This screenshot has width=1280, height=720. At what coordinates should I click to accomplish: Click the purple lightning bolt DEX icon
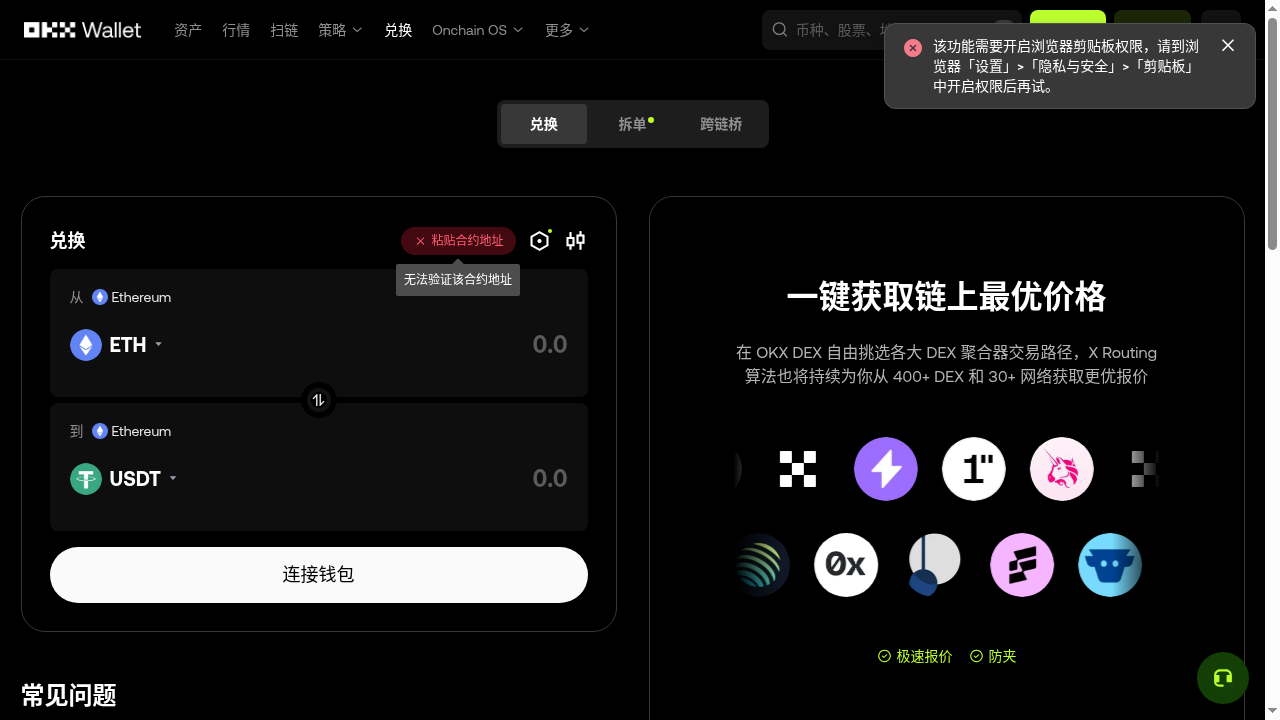(x=886, y=469)
